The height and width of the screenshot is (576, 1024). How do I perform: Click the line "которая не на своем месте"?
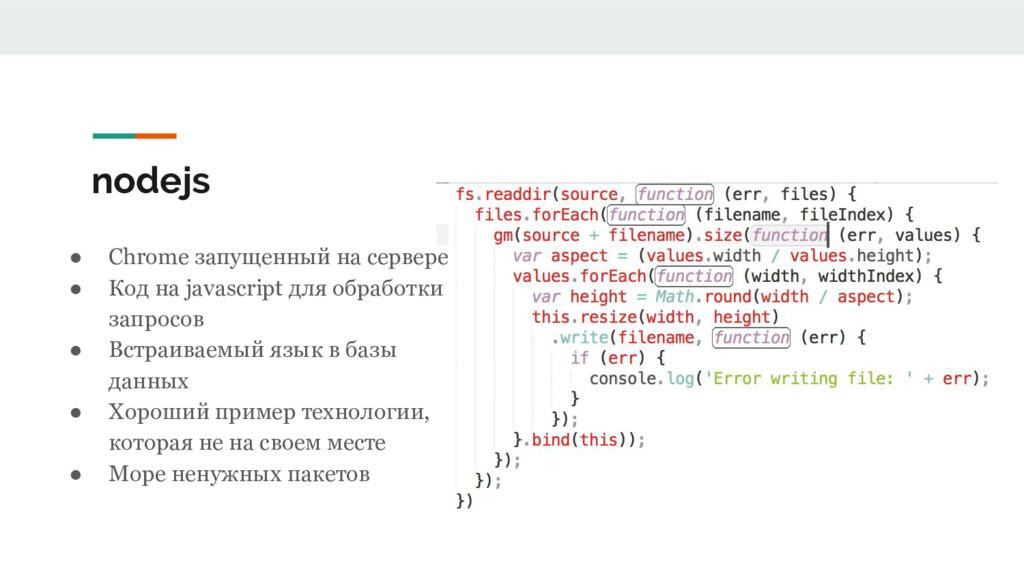click(247, 443)
